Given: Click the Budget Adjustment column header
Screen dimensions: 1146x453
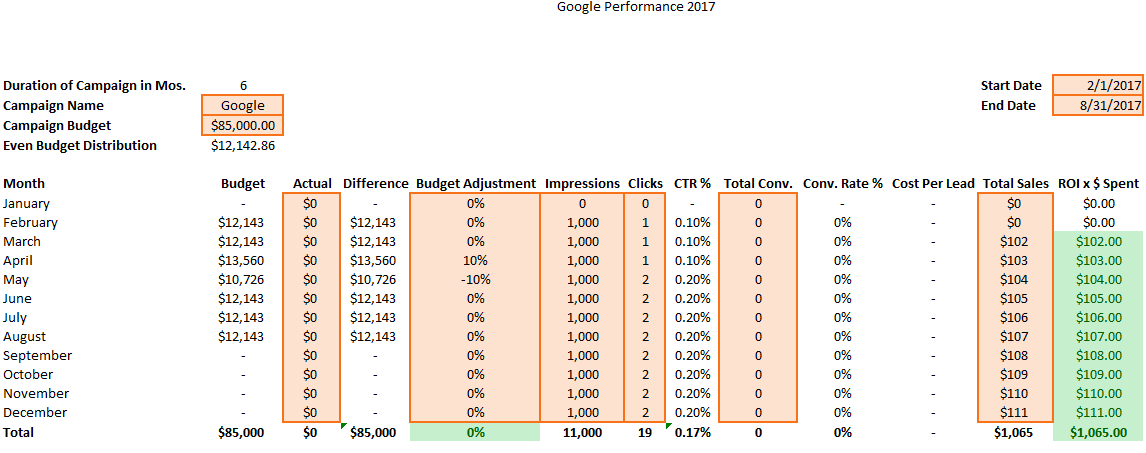Looking at the screenshot, I should click(x=475, y=183).
